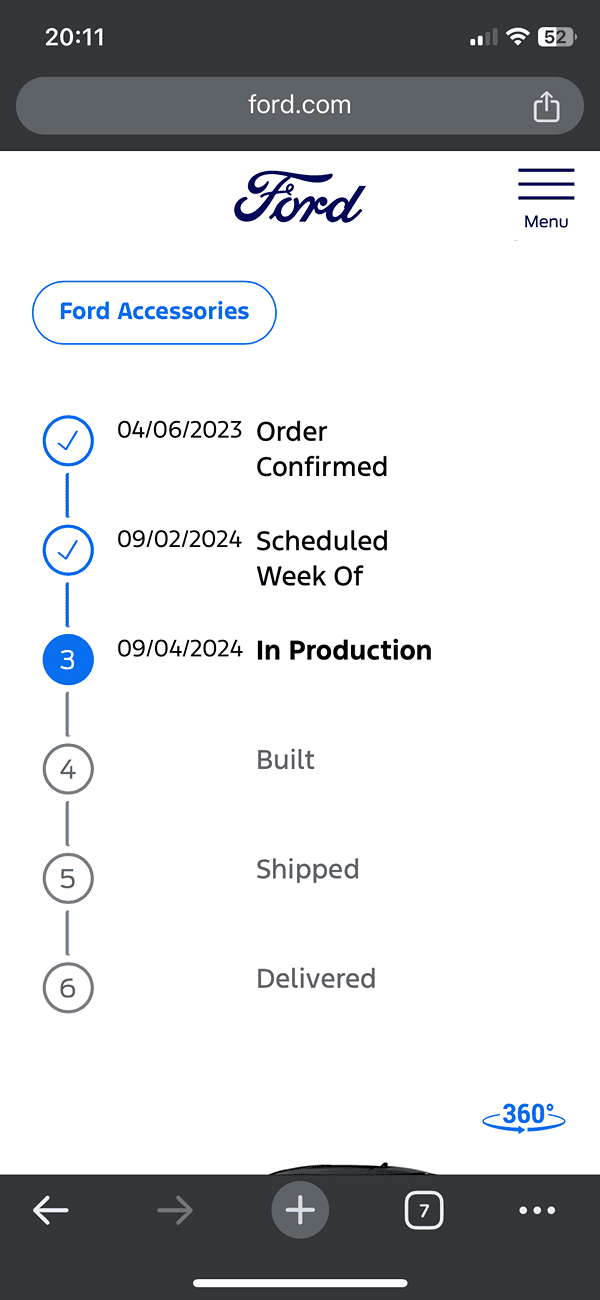Tap the step 6 Delivered circle

68,988
